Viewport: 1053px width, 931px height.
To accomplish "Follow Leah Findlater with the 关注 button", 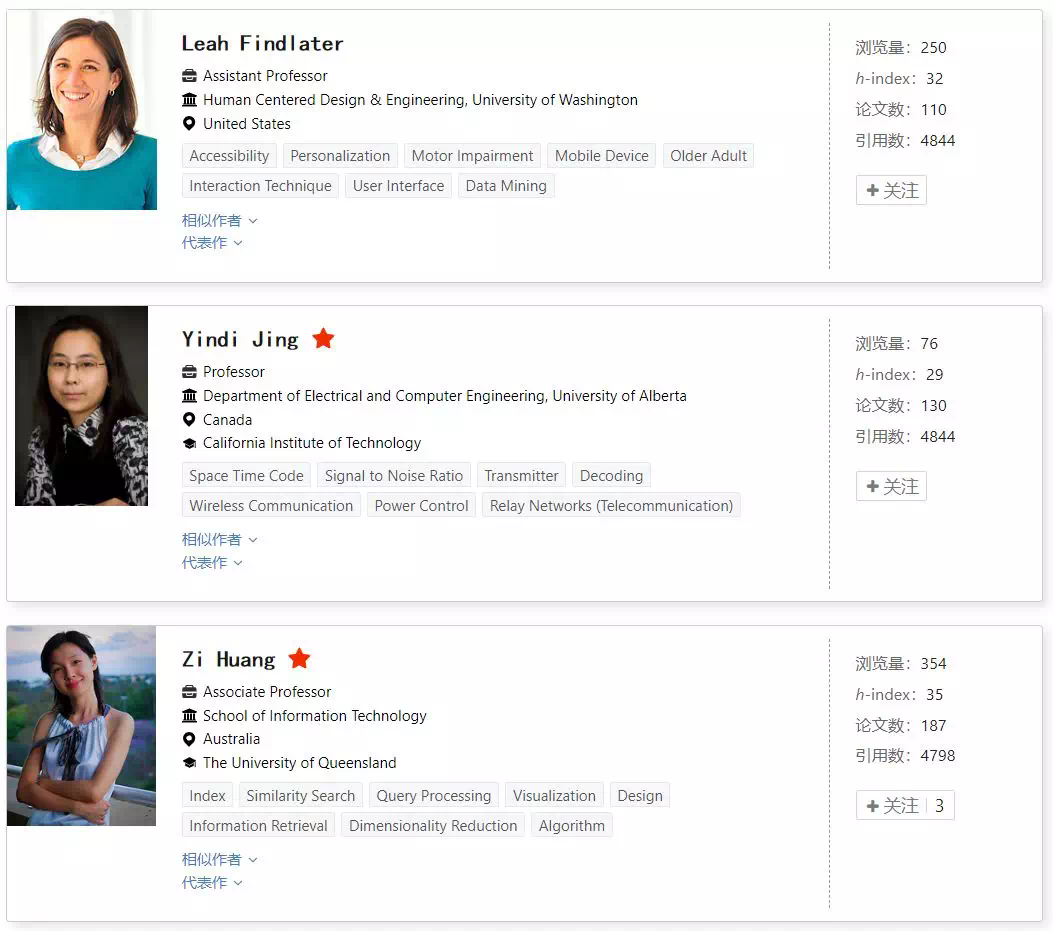I will tap(891, 190).
